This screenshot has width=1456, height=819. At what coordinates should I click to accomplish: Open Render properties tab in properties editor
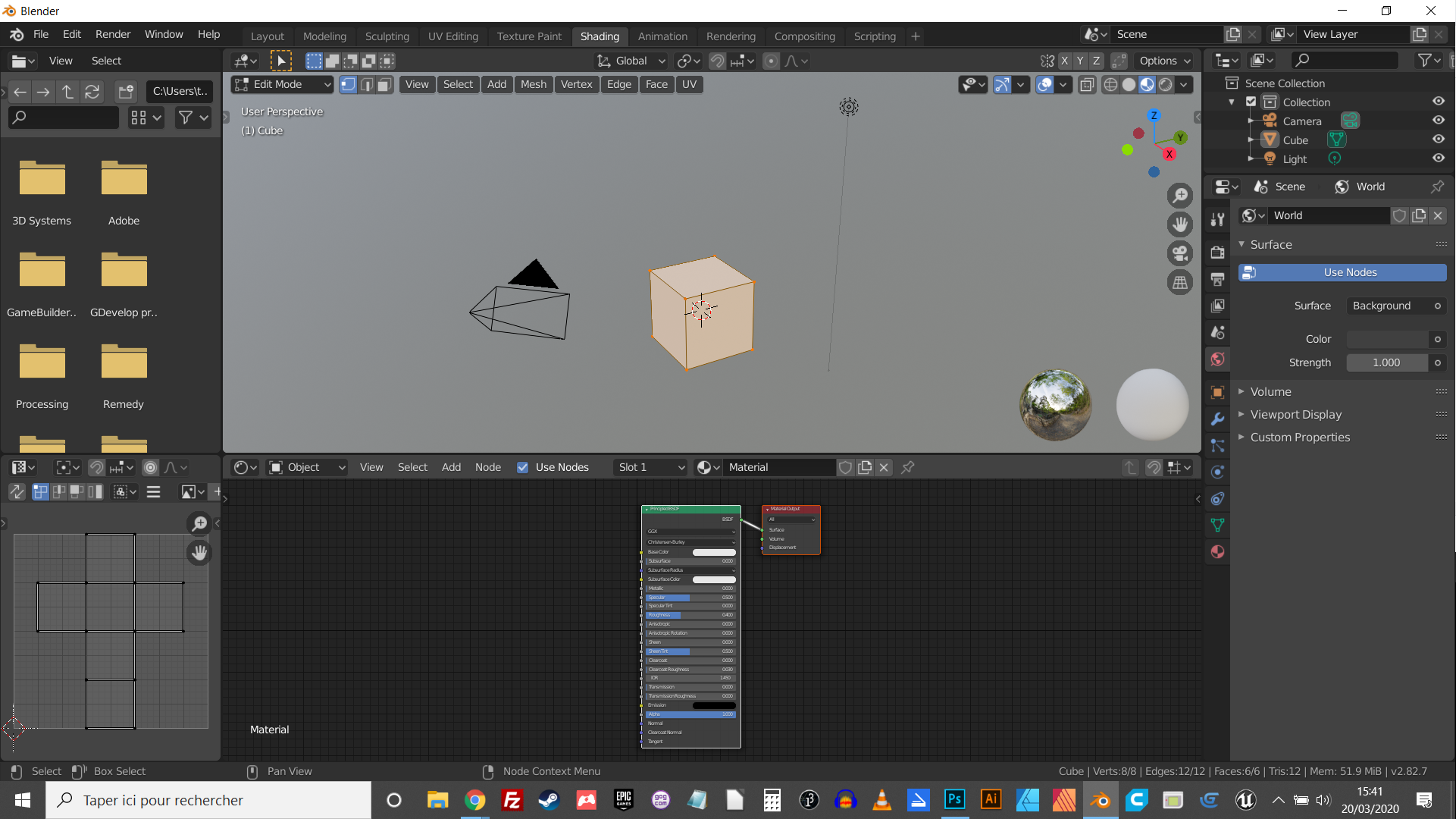pos(1217,252)
